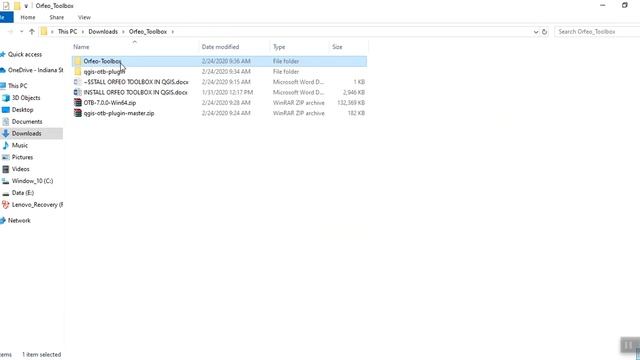Open Network in the navigation pane
This screenshot has height=360, width=640.
(19, 220)
